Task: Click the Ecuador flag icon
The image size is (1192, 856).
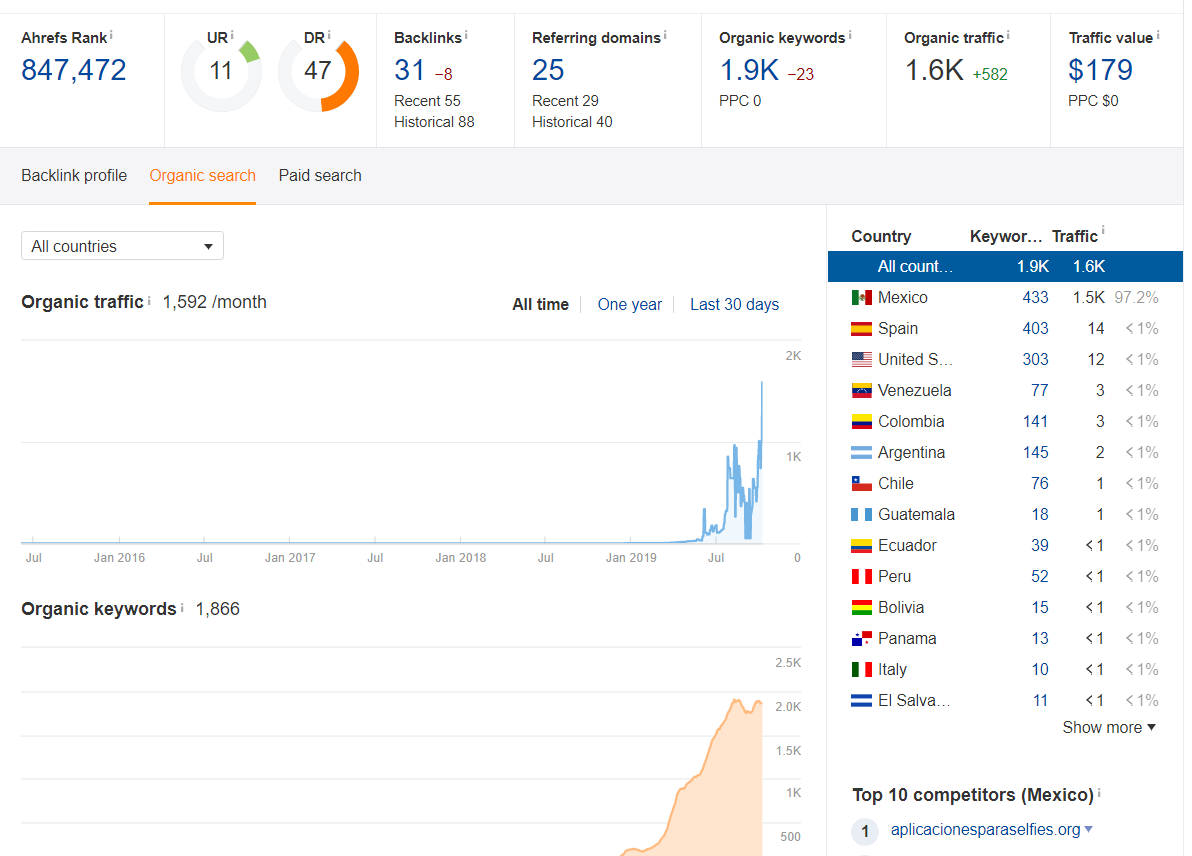Action: coord(861,545)
